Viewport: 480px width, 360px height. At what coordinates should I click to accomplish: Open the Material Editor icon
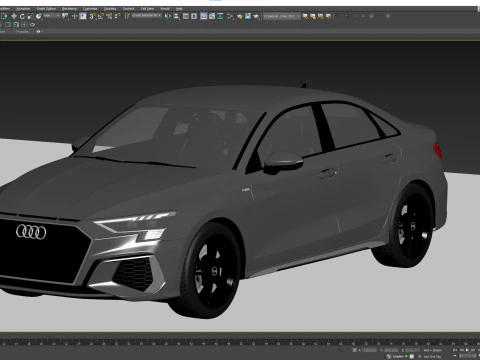[230, 16]
